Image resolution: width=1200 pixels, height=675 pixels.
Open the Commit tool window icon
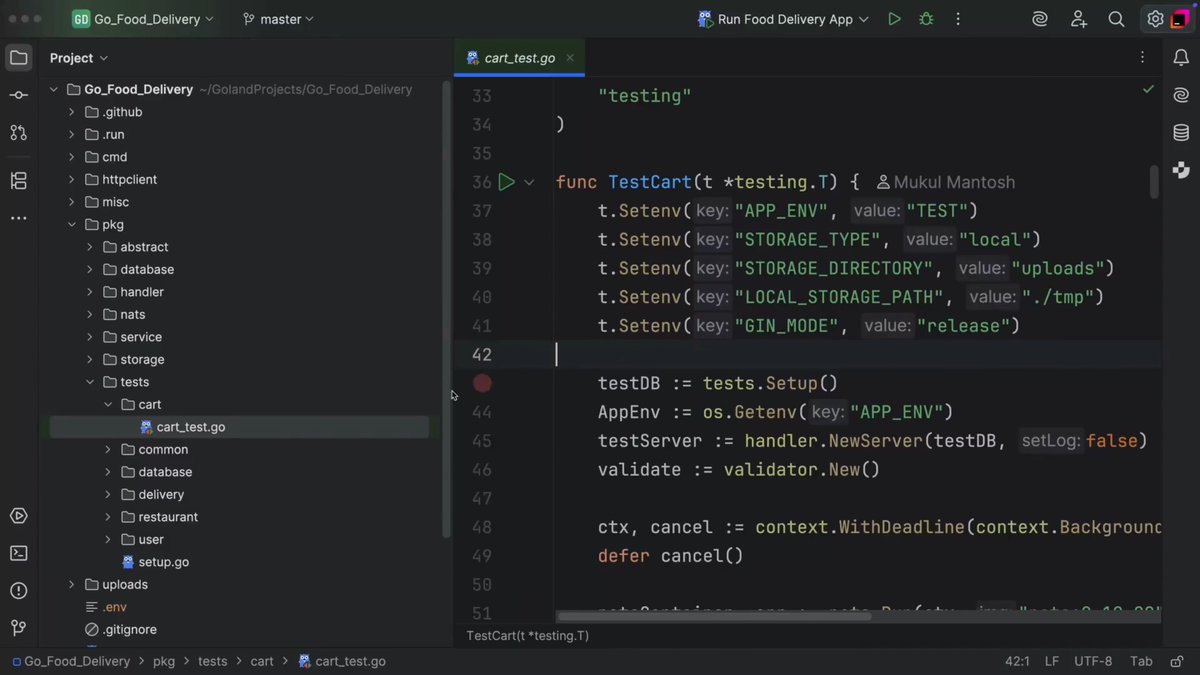tap(19, 95)
